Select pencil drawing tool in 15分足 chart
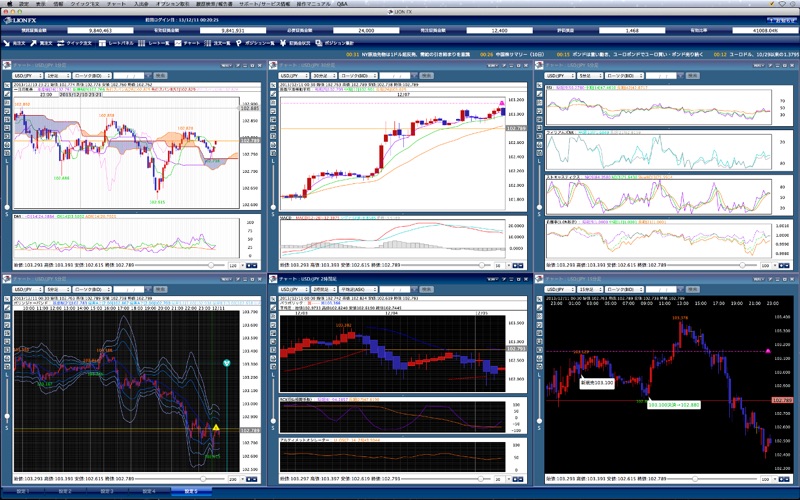This screenshot has width=800, height=500. 540,308
